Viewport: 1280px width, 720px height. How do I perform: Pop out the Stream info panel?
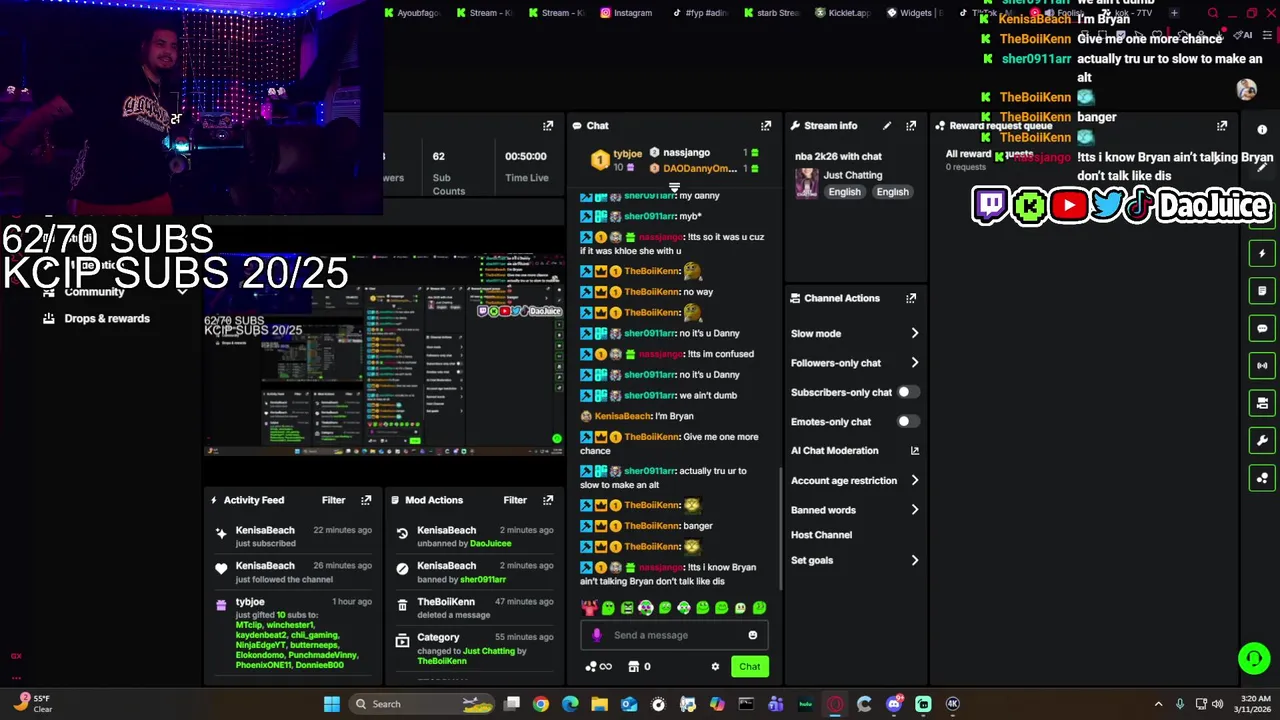[911, 126]
